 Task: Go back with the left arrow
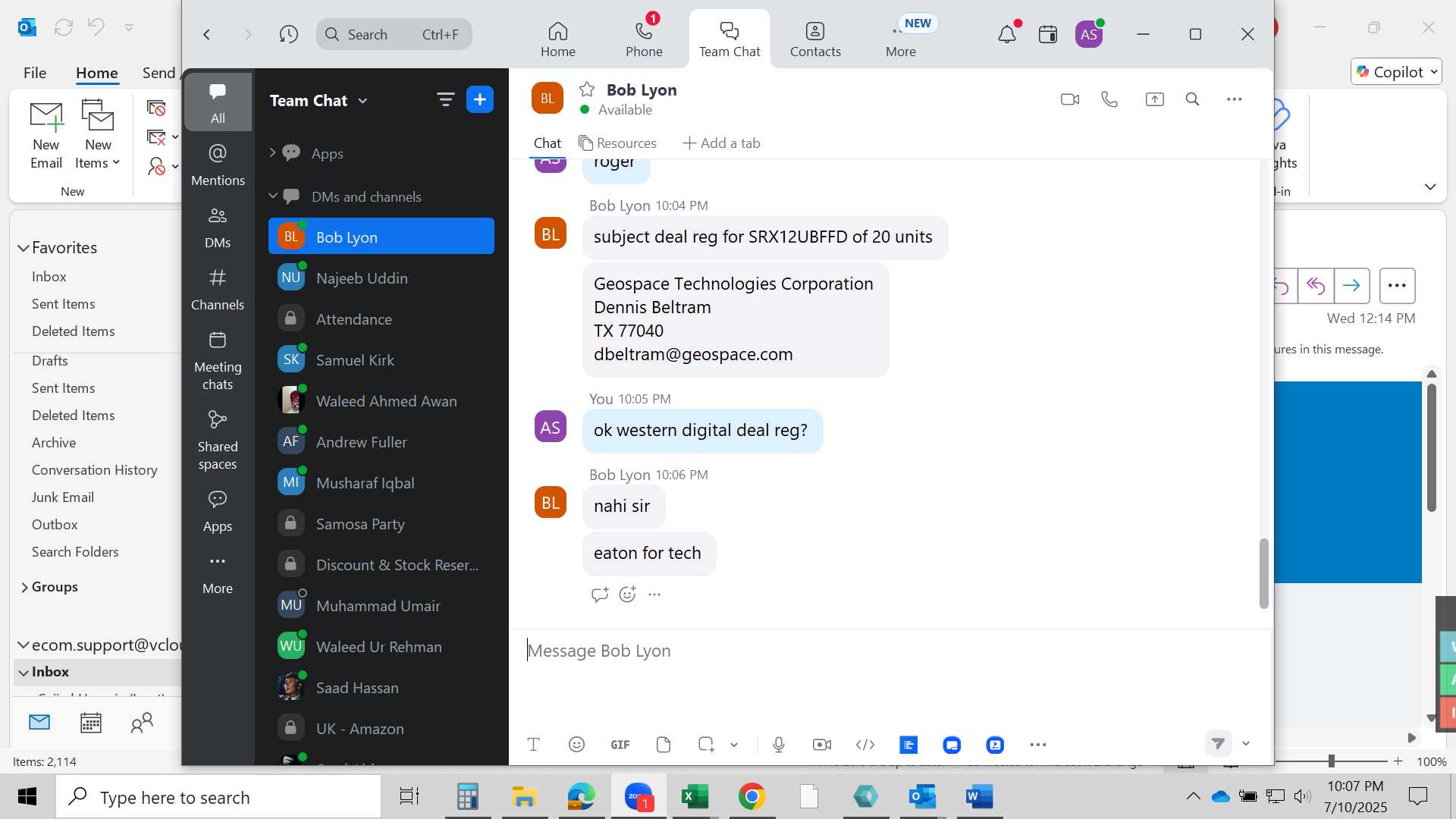206,34
